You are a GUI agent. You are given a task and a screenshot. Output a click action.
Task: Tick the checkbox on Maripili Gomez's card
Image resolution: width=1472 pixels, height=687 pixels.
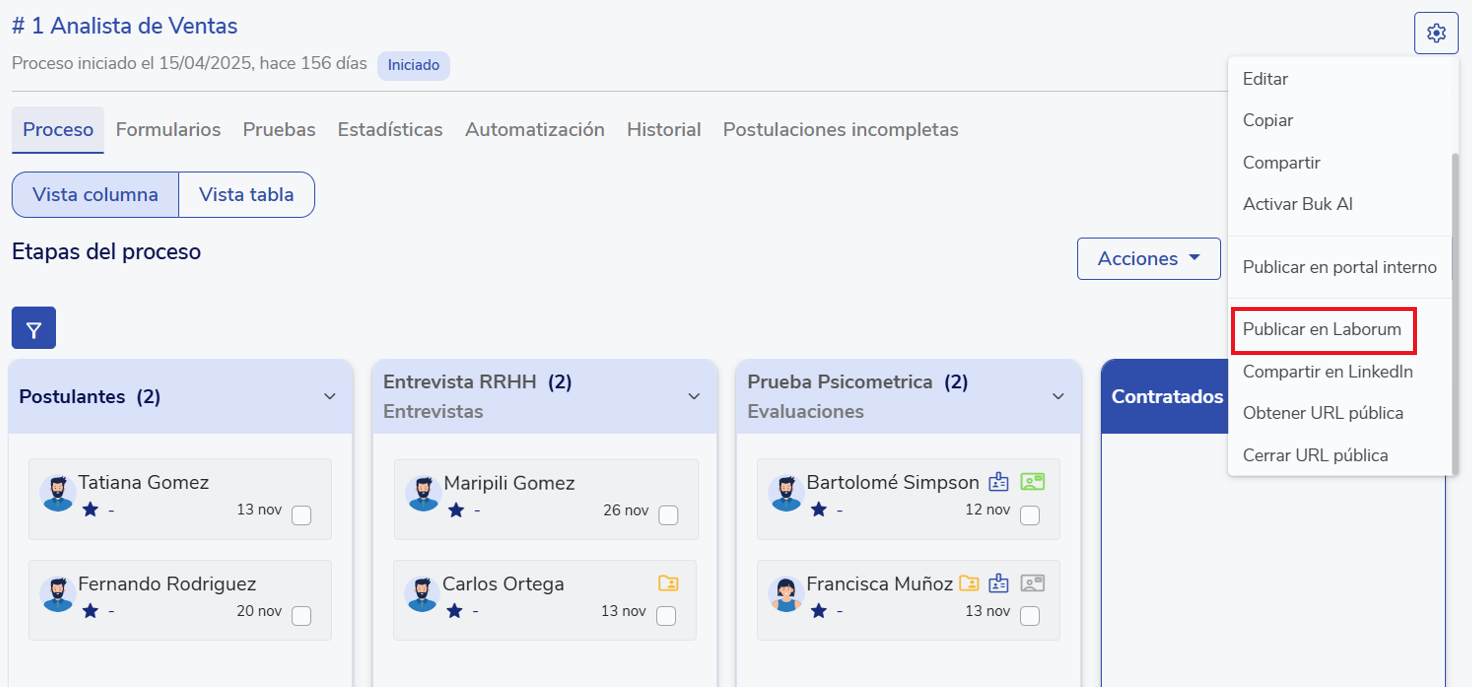click(x=668, y=515)
